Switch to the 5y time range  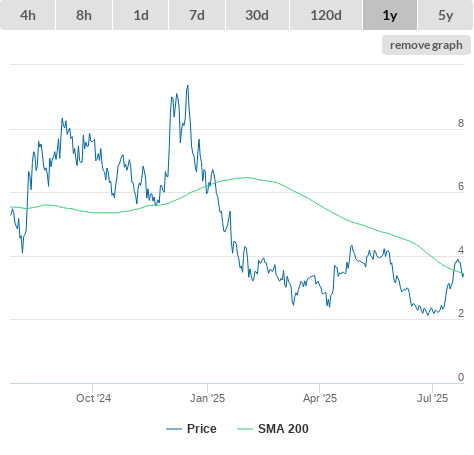point(445,15)
